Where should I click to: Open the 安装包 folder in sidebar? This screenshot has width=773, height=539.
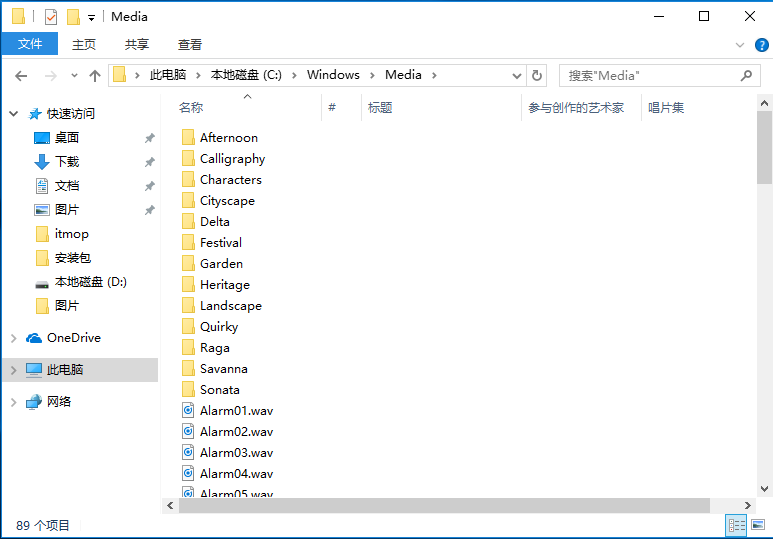[72, 257]
